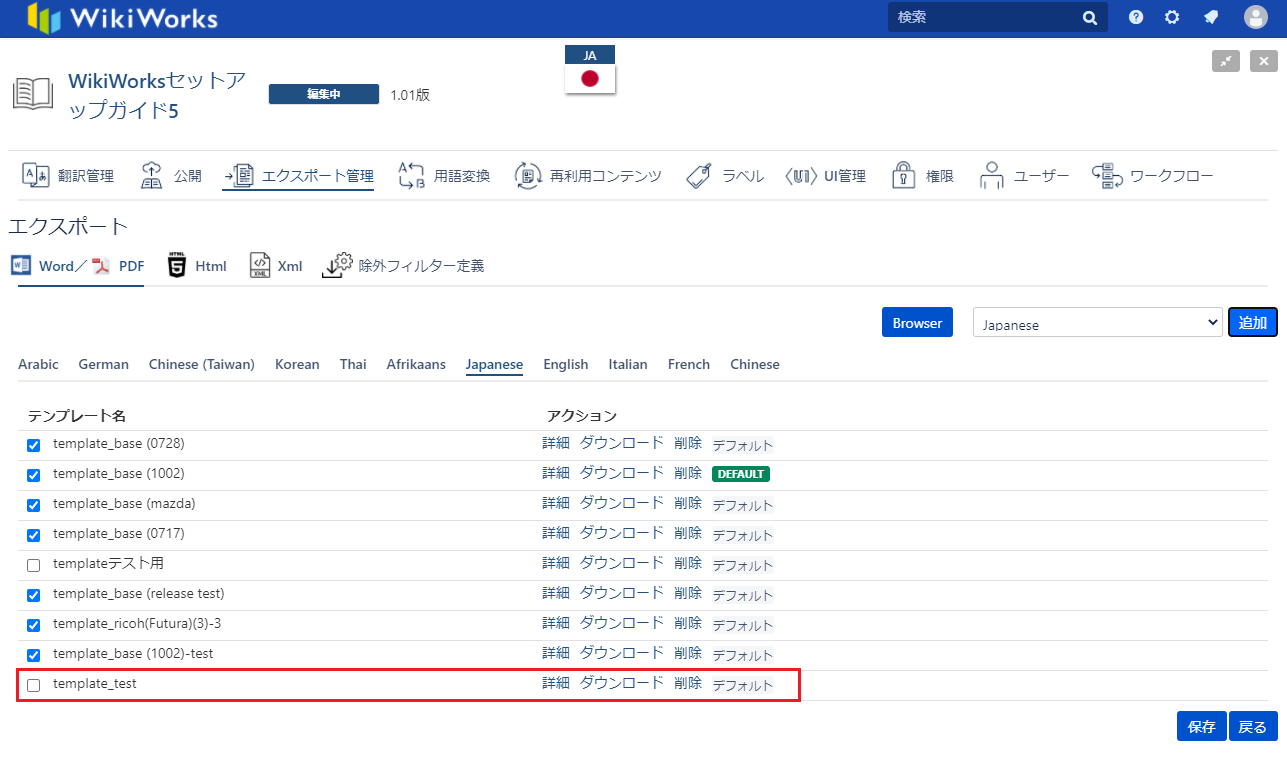The width and height of the screenshot is (1287, 757).
Task: Click 削除 for template_base (0717)
Action: (x=688, y=533)
